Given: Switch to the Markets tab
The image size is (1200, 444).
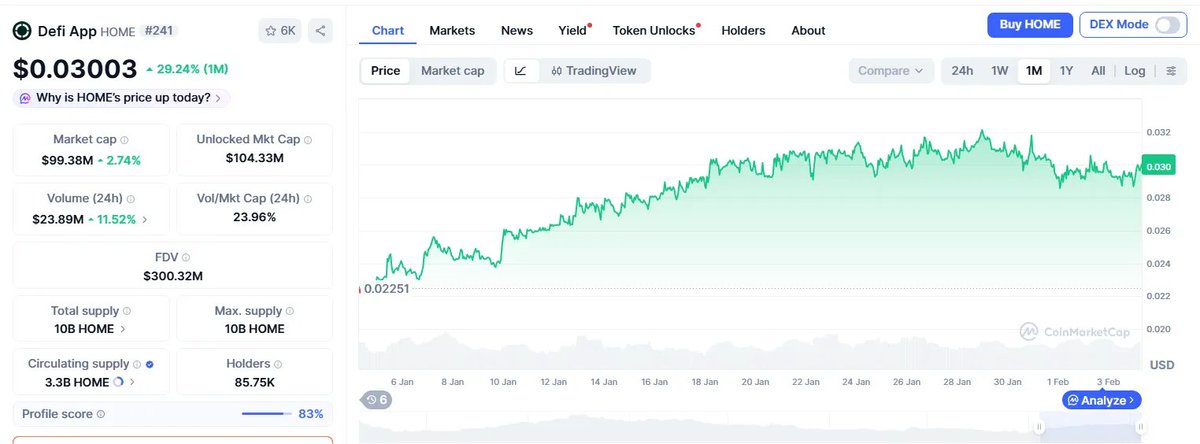Looking at the screenshot, I should (x=452, y=30).
